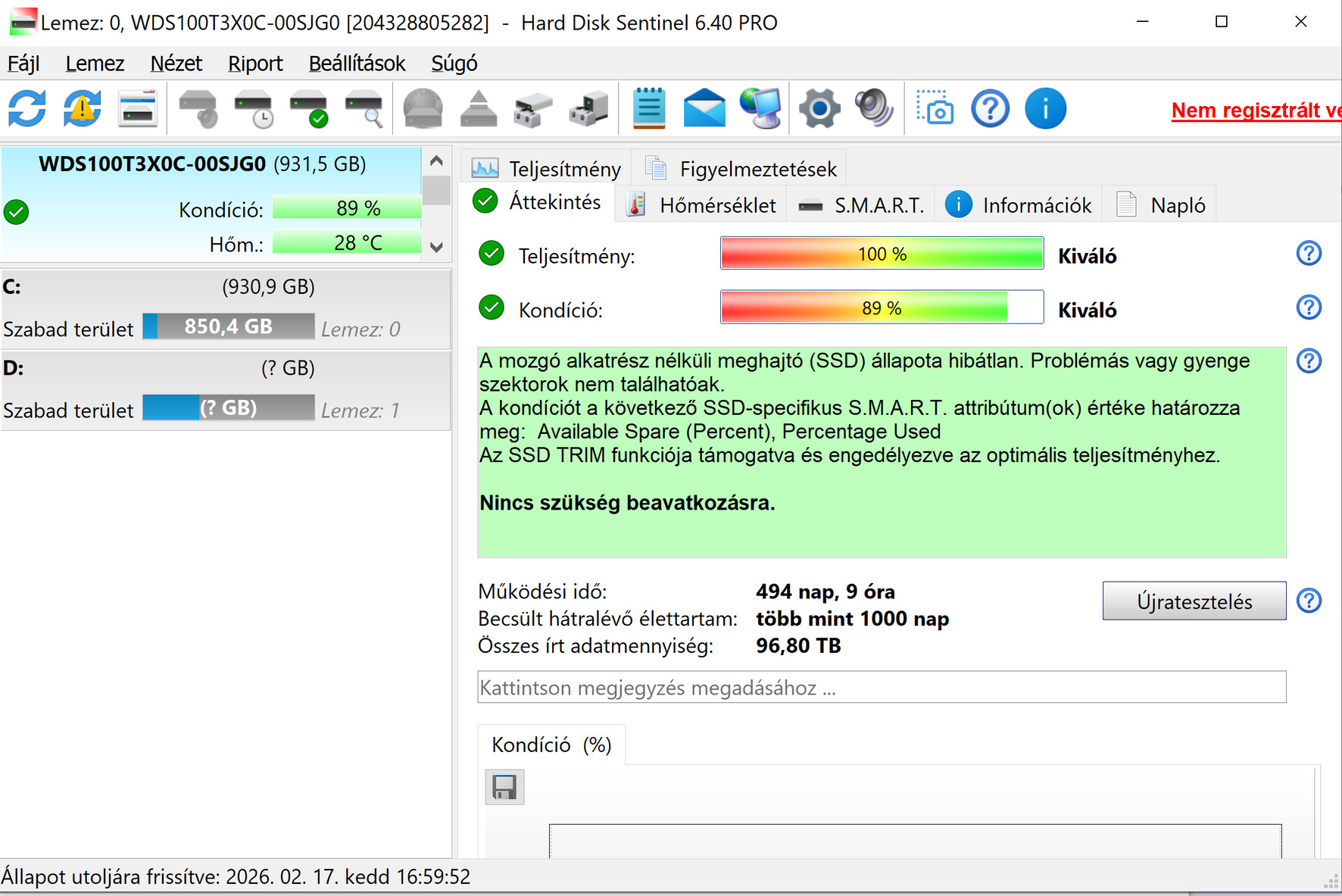Click the blue envelope e-mail icon
This screenshot has width=1342, height=896.
coord(704,108)
